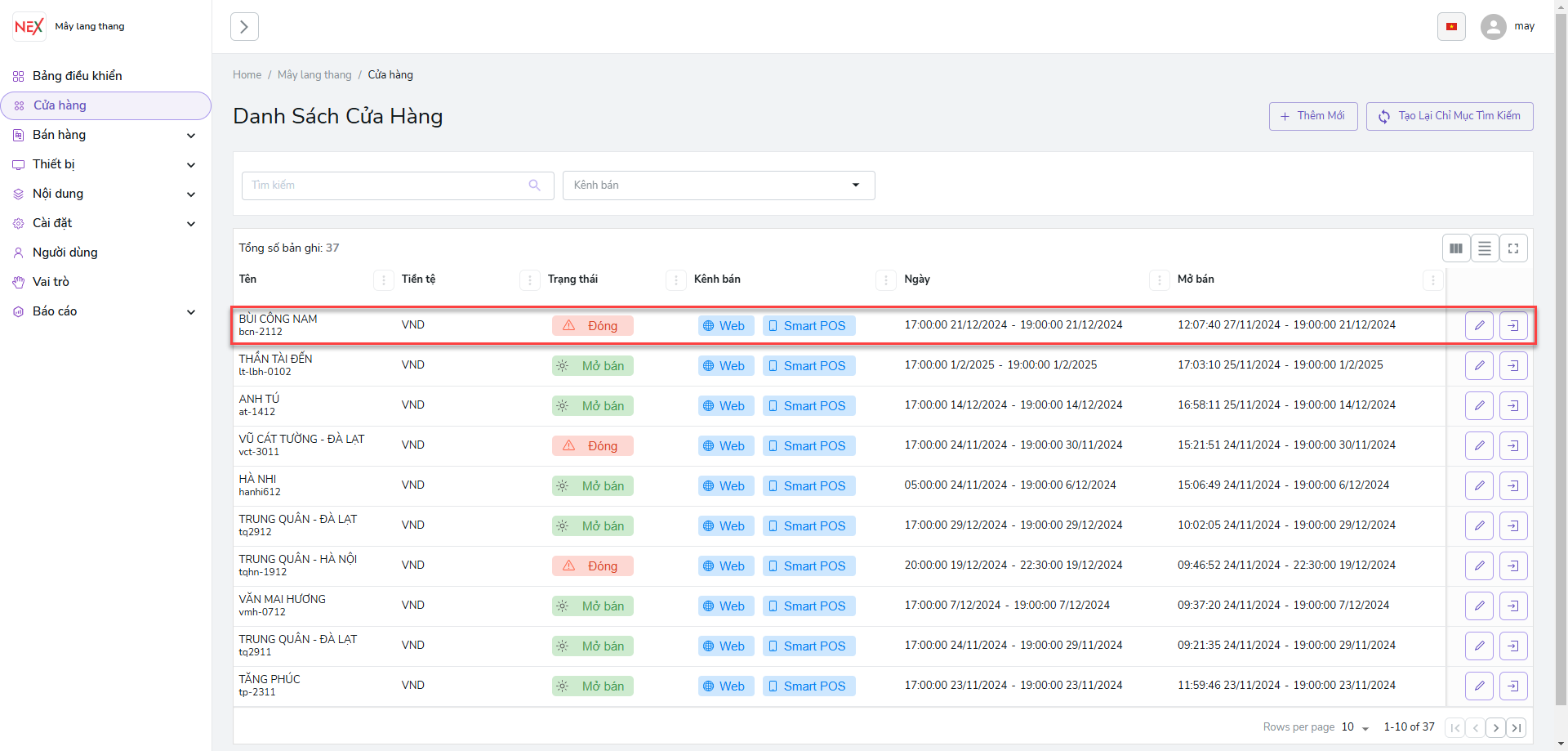Open Tên column options menu
This screenshot has width=1568, height=751.
point(383,280)
